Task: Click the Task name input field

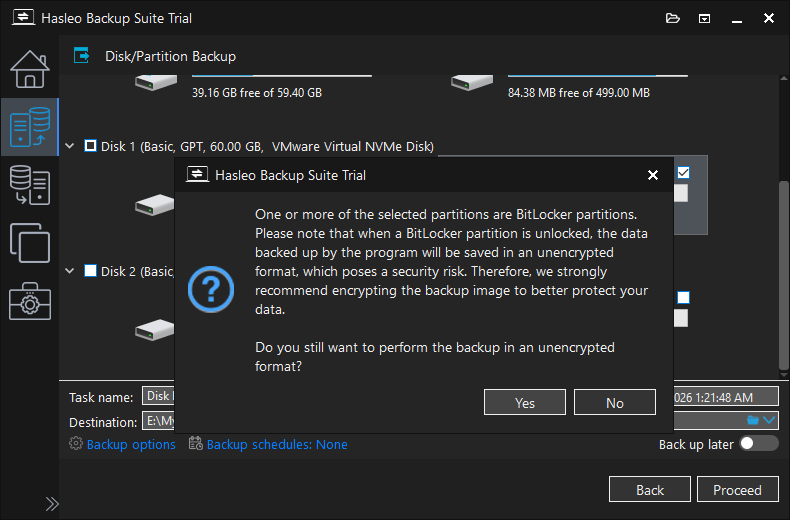Action: tap(460, 396)
